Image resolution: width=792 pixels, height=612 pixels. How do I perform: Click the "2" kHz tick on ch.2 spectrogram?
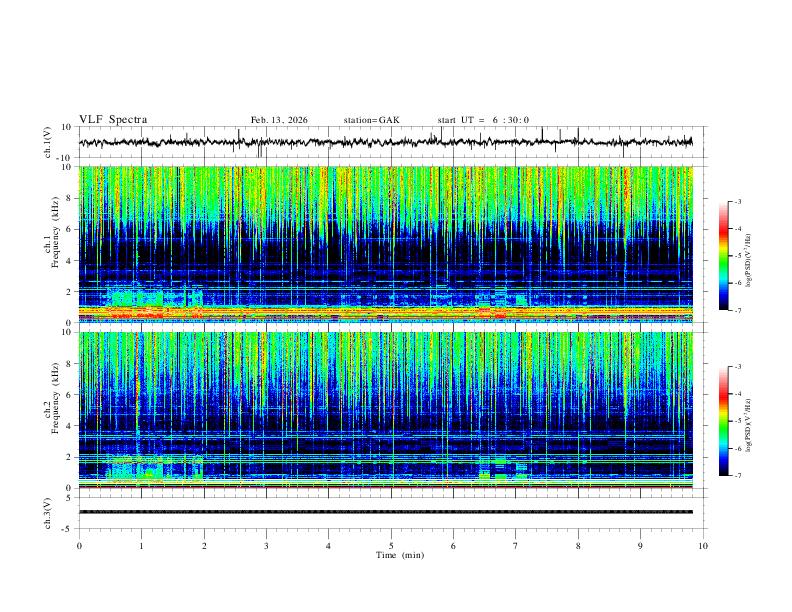pos(69,457)
